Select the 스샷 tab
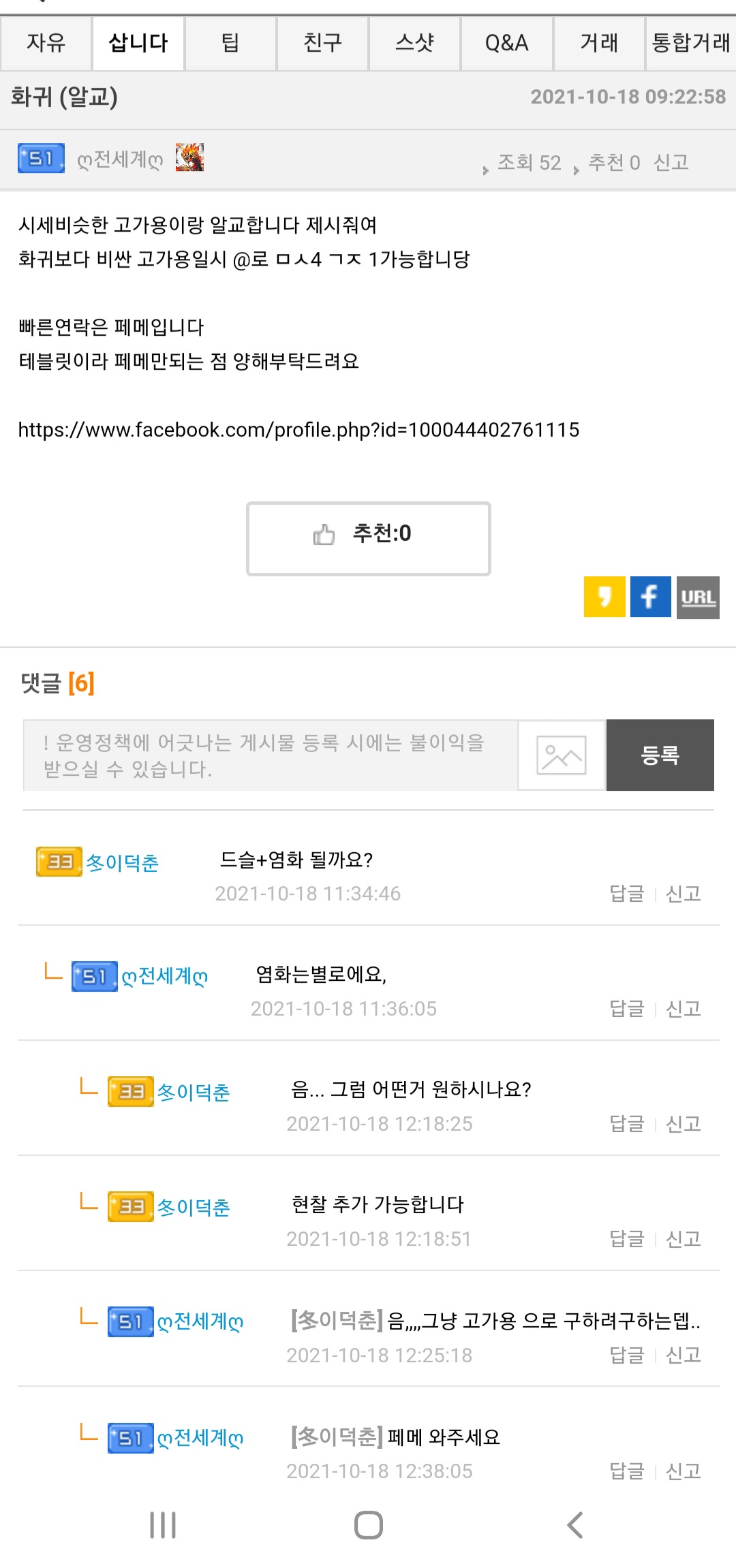The width and height of the screenshot is (736, 1568). (x=414, y=43)
